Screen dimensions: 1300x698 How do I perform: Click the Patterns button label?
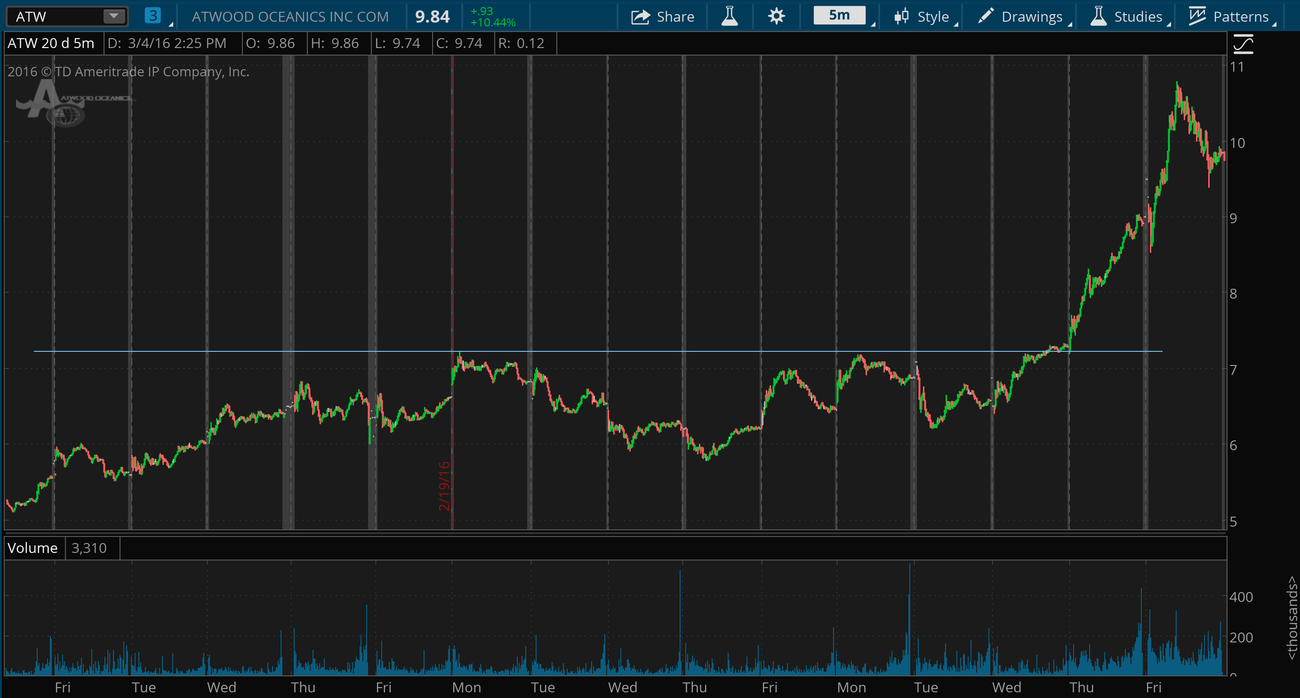pos(1240,17)
